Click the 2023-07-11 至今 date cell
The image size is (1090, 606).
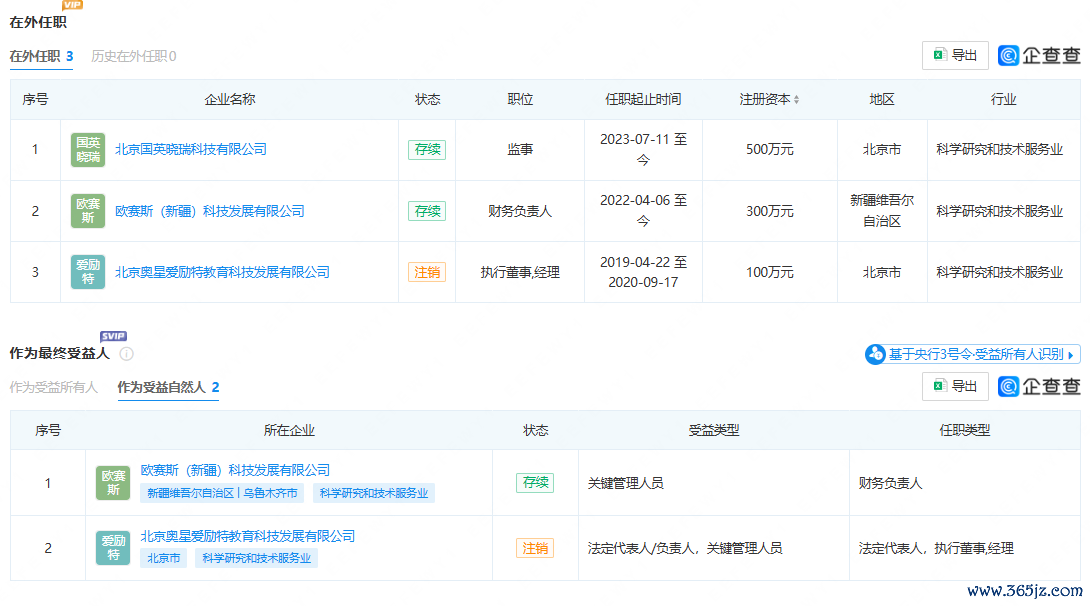pos(643,149)
